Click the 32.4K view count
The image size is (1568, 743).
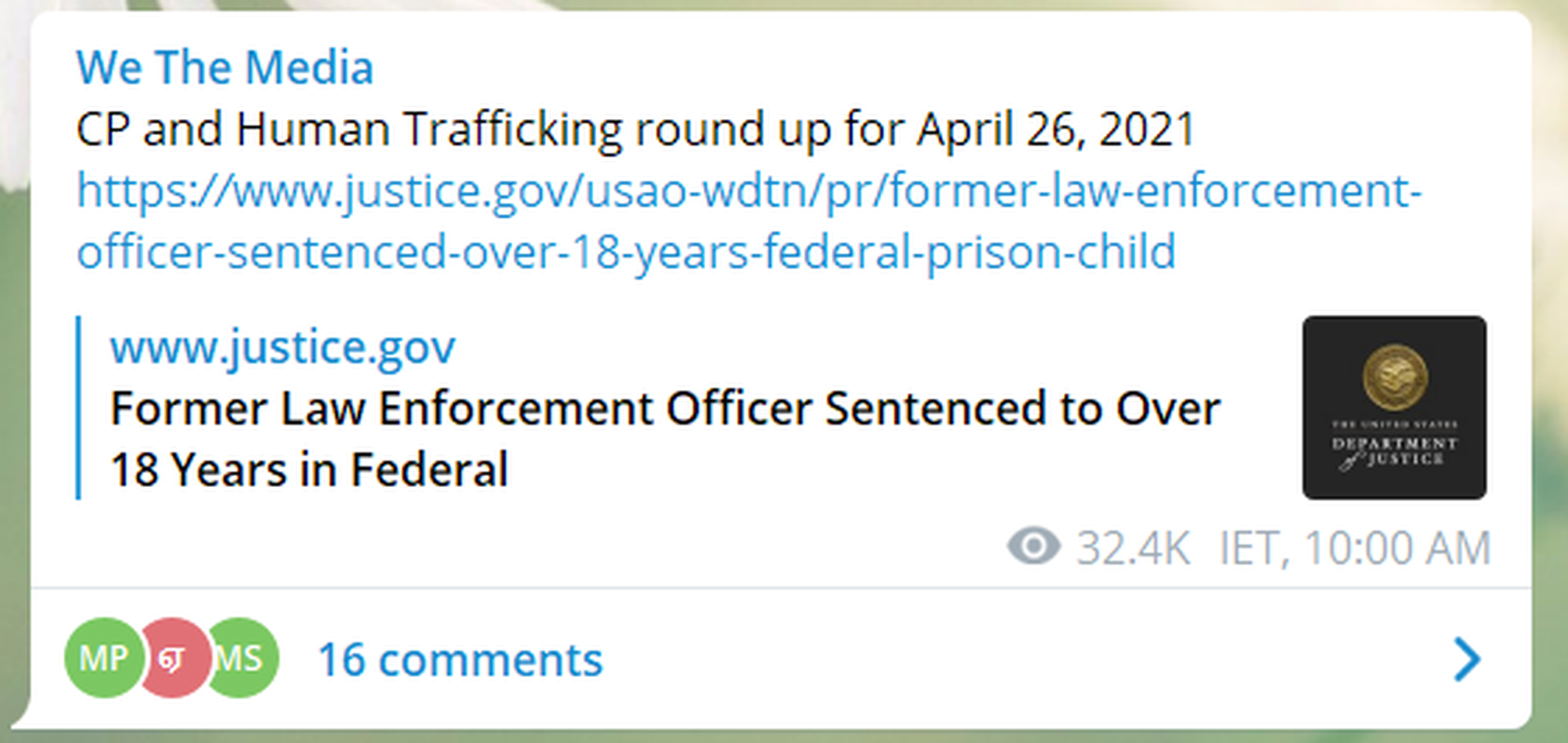tap(1133, 548)
